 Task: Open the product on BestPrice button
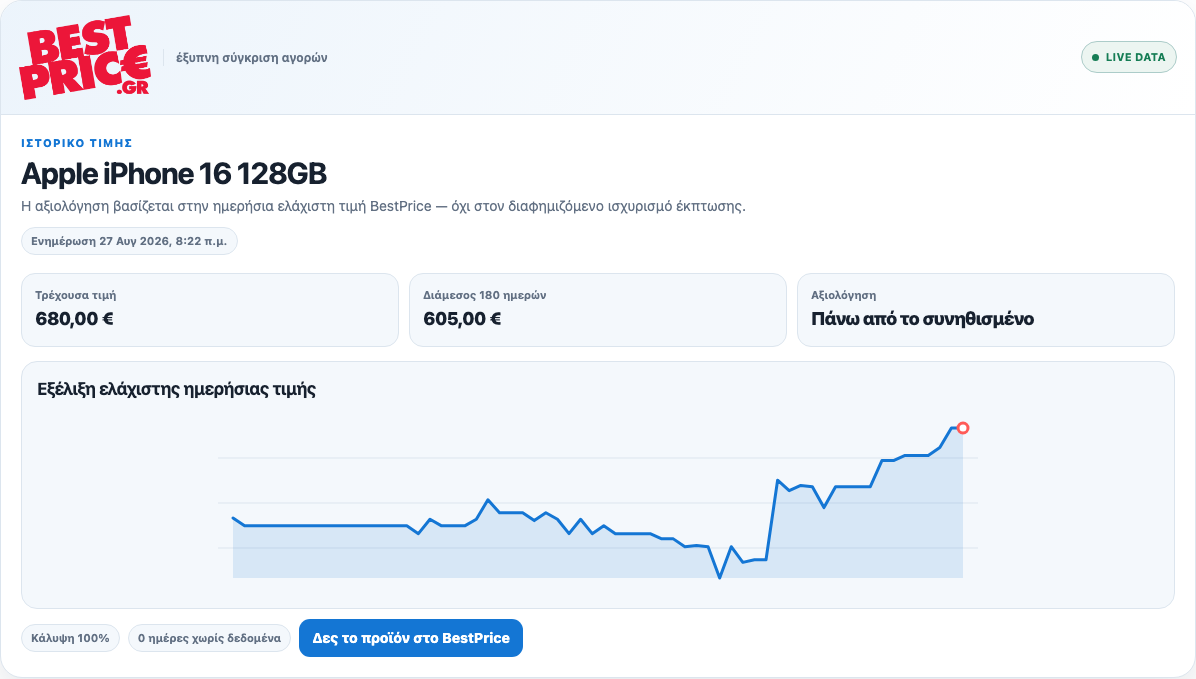pos(410,638)
